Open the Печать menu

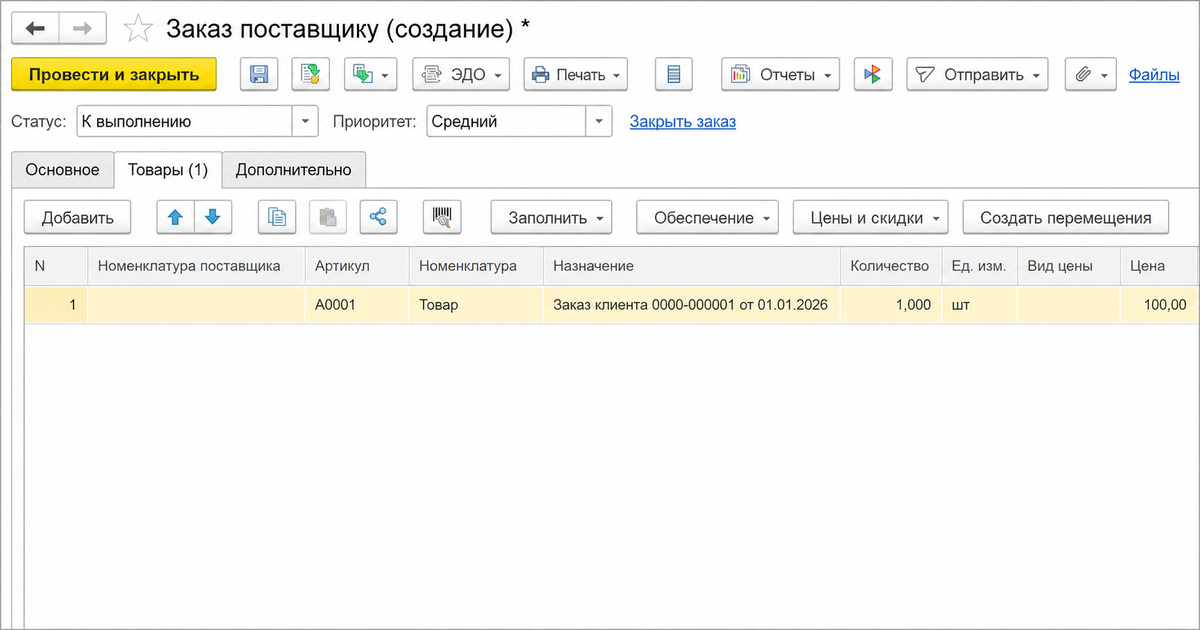pyautogui.click(x=575, y=74)
